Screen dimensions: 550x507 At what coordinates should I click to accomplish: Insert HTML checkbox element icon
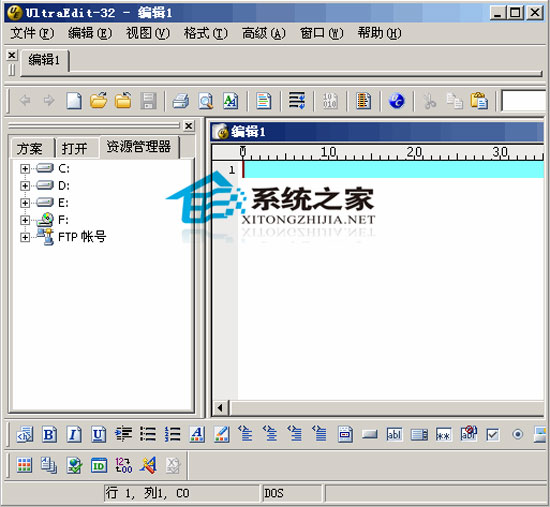[x=492, y=435]
